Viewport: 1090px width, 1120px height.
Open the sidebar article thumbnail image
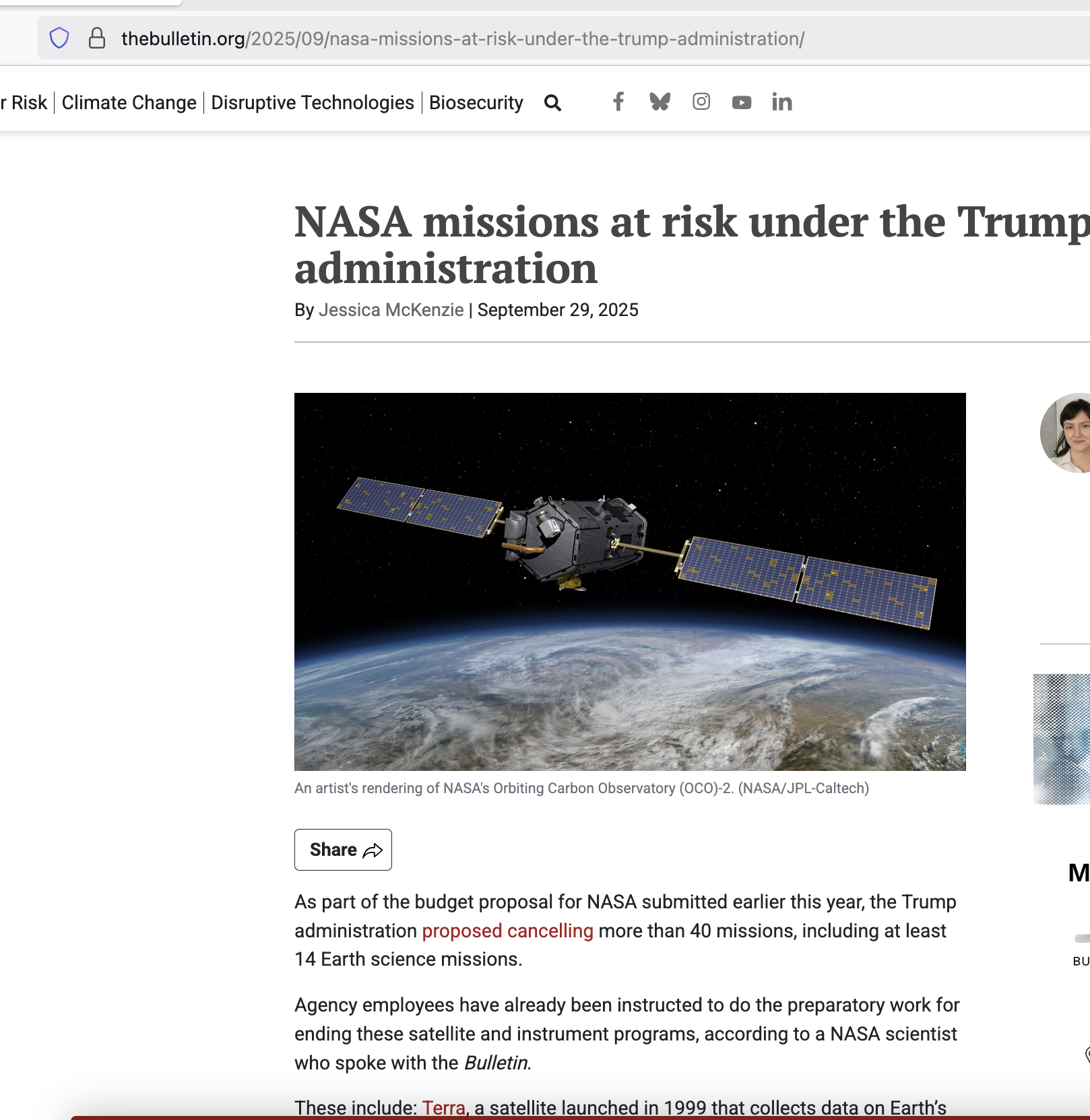(1062, 739)
